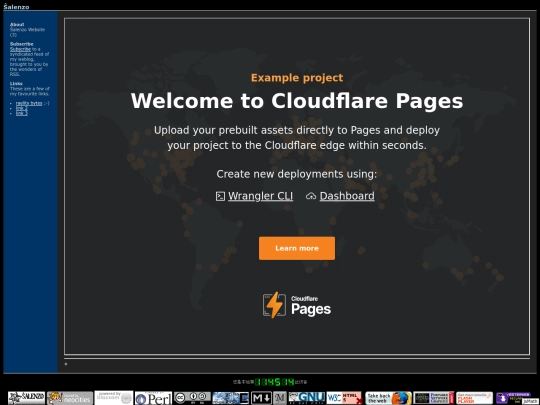The height and width of the screenshot is (405, 540).
Task: Open the Perl badge
Action: [153, 398]
